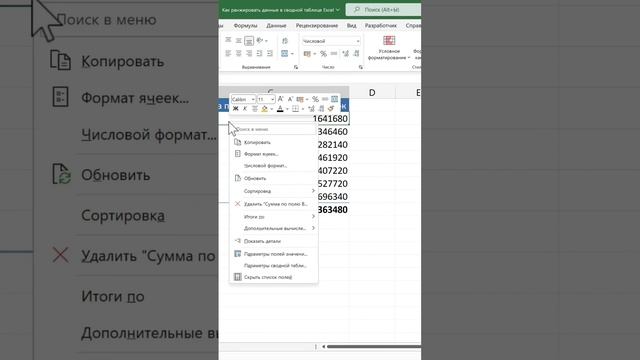640x360 pixels.
Task: Choose Обновить in Excel context menu
Action: pos(274,178)
